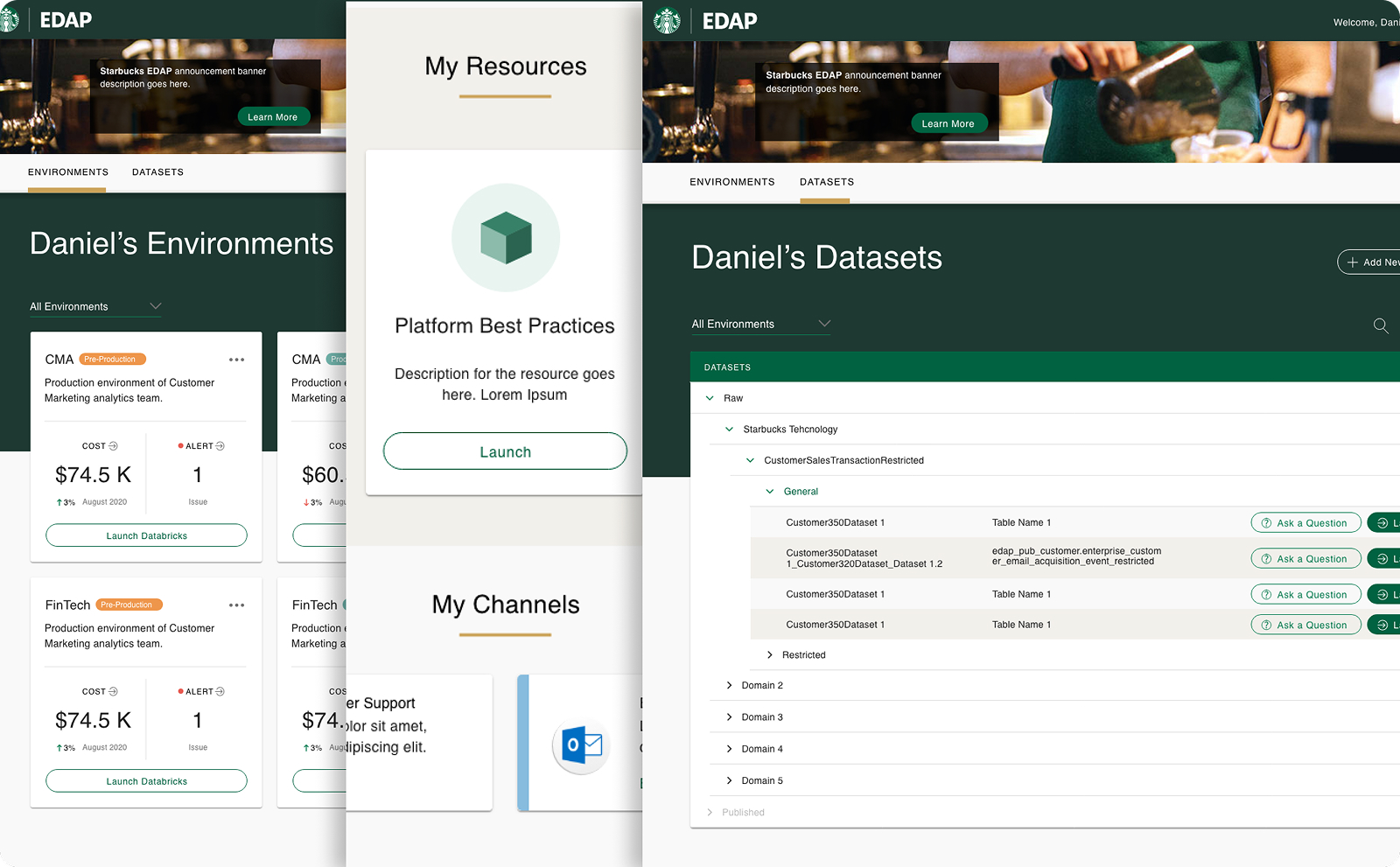Click Learn More on the EDAP announcement banner

click(949, 123)
